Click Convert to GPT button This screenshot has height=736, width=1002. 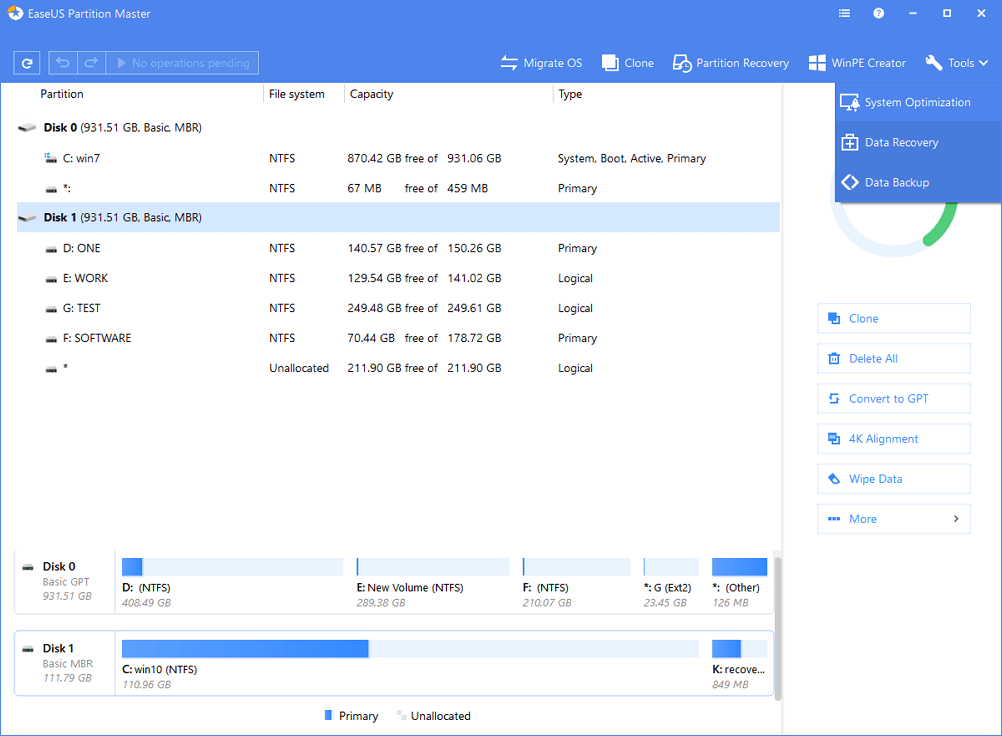pos(893,399)
